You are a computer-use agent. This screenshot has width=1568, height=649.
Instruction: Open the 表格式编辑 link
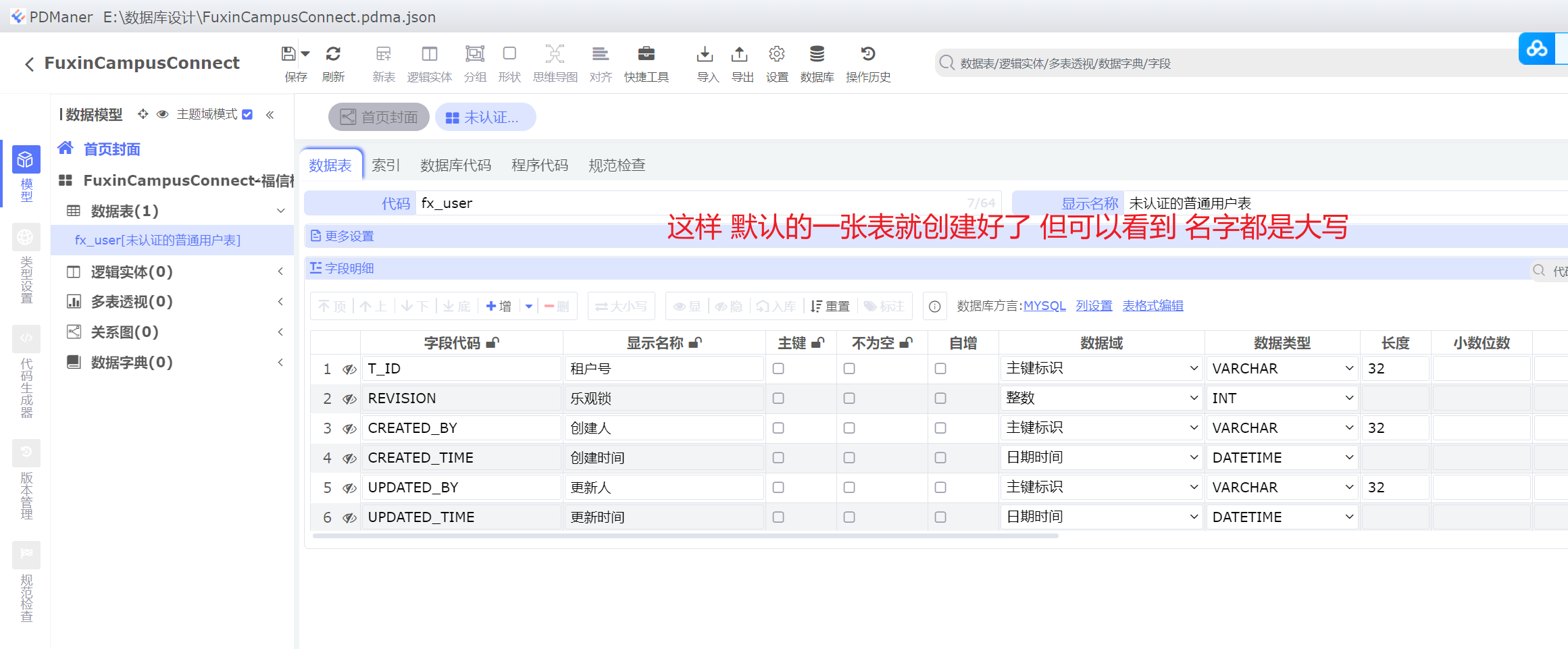(x=1153, y=306)
